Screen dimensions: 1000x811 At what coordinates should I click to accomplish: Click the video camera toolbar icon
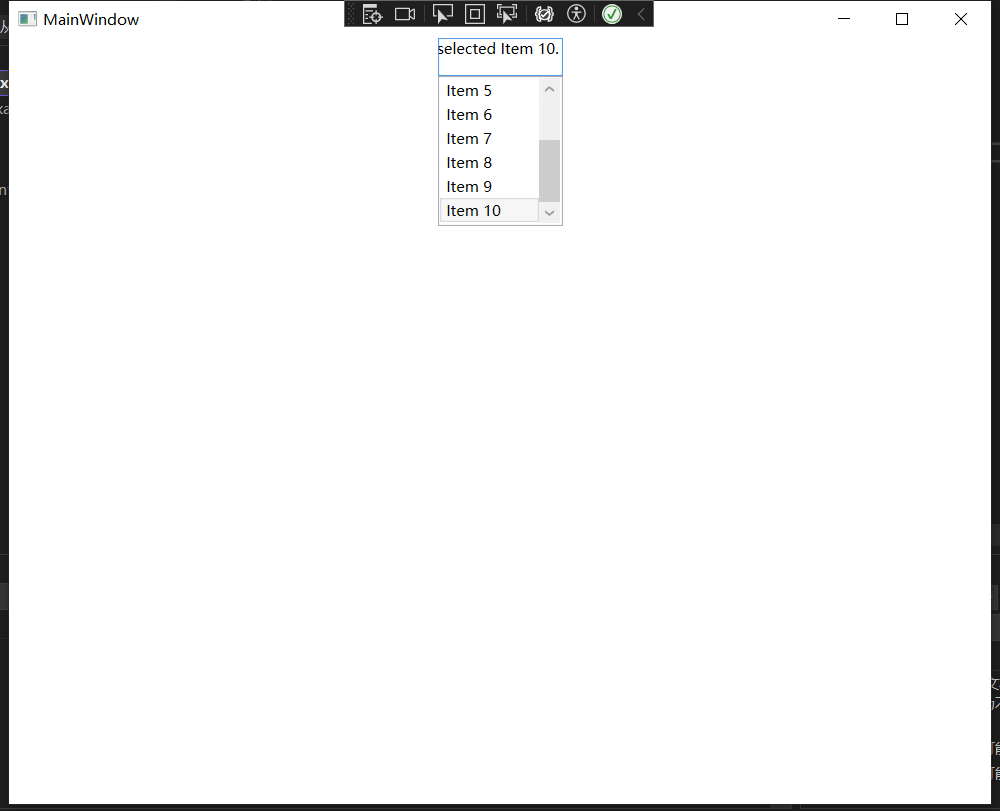pyautogui.click(x=405, y=14)
